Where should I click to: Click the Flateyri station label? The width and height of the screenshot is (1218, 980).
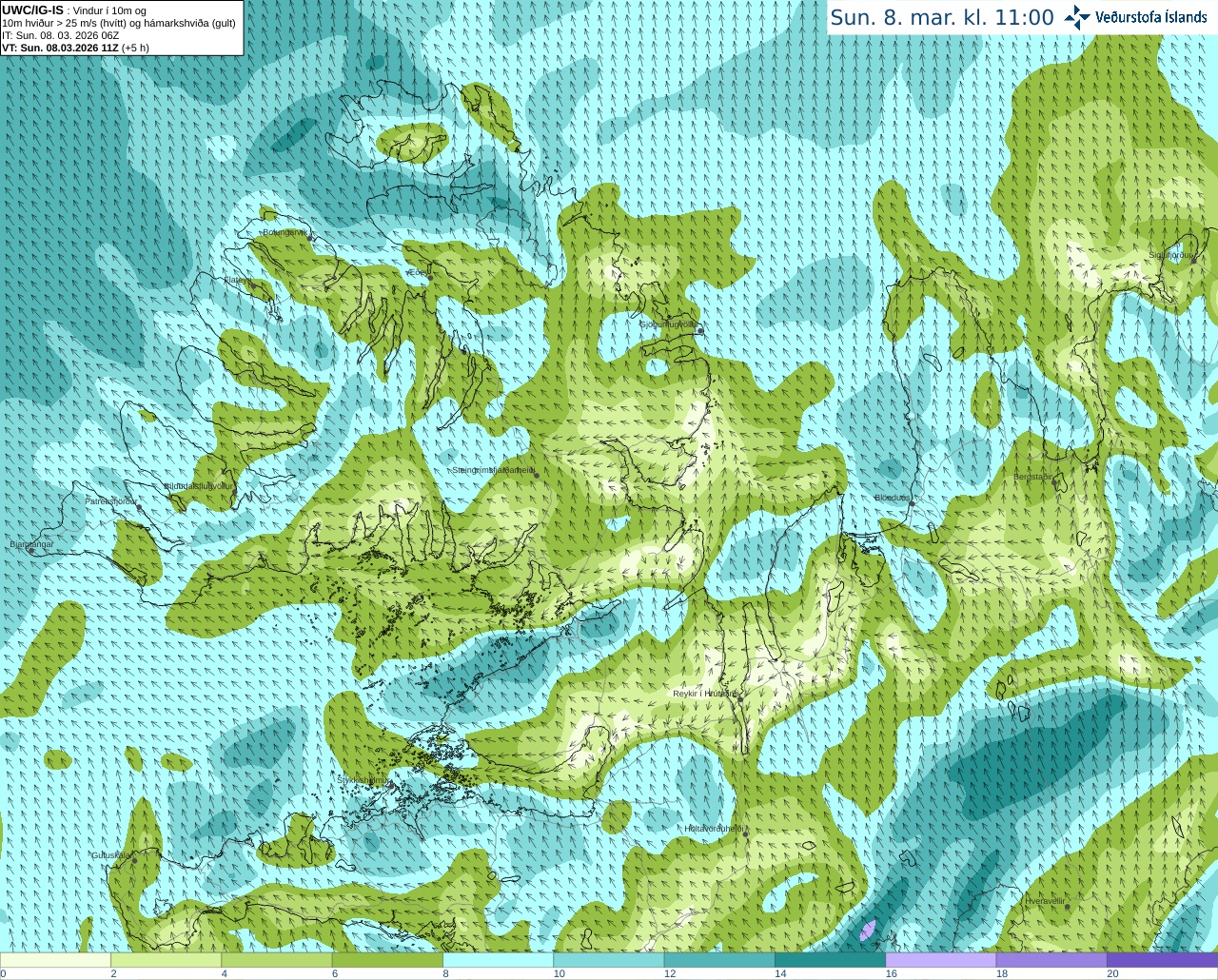[238, 280]
